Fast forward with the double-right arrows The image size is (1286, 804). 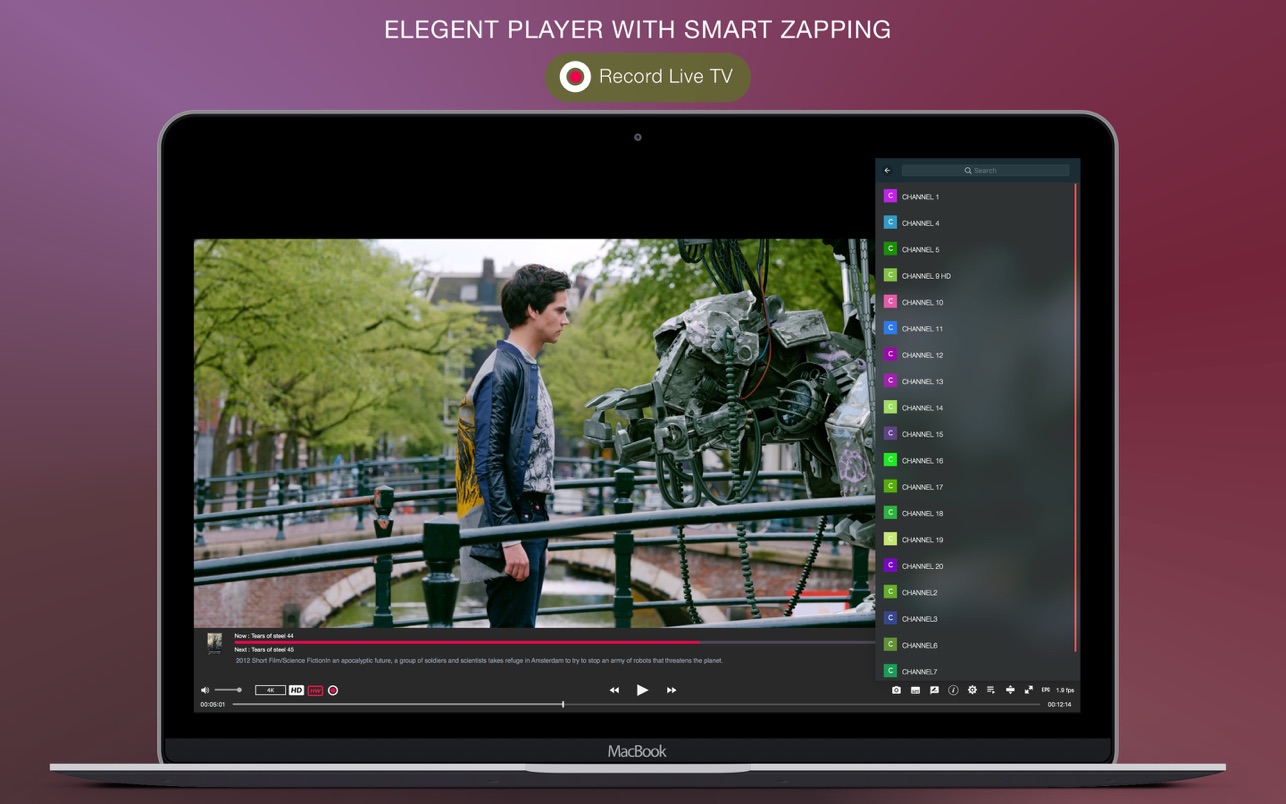click(671, 690)
